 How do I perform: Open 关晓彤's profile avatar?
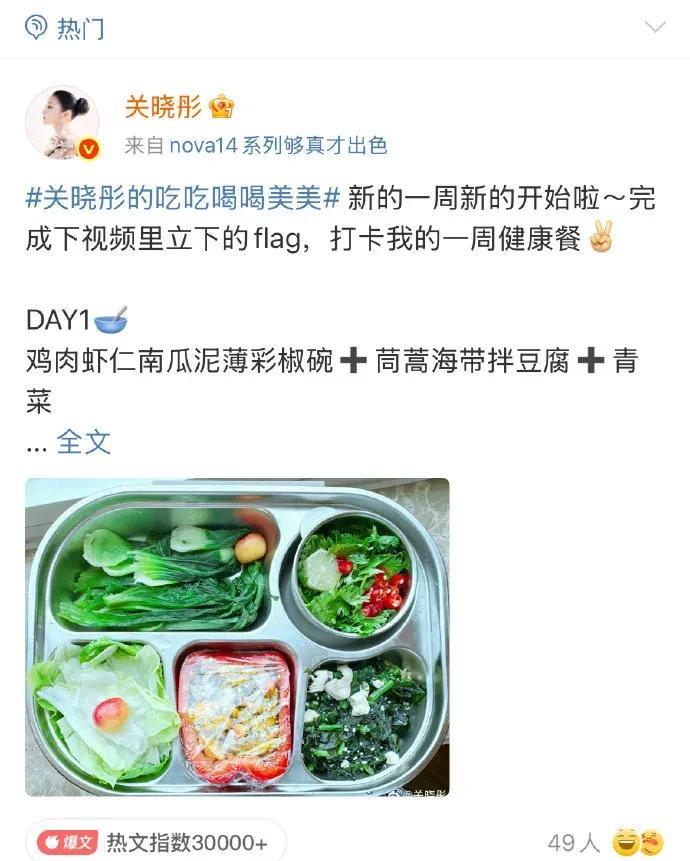coord(63,122)
